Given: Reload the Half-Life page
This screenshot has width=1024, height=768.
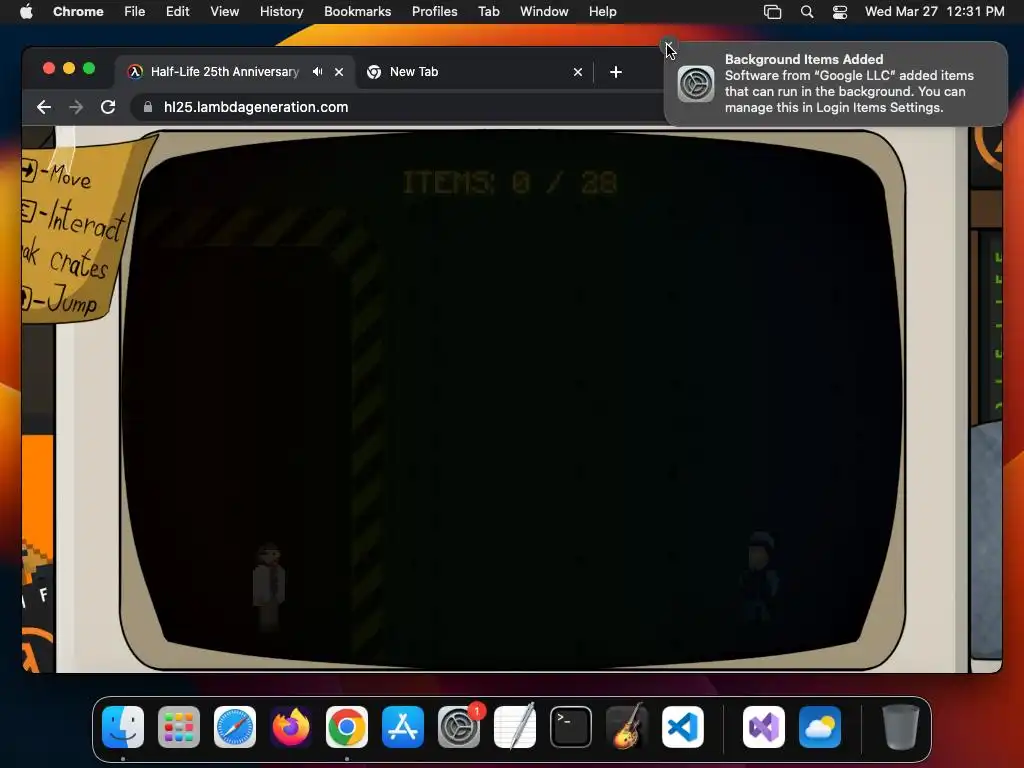Looking at the screenshot, I should click(x=108, y=107).
